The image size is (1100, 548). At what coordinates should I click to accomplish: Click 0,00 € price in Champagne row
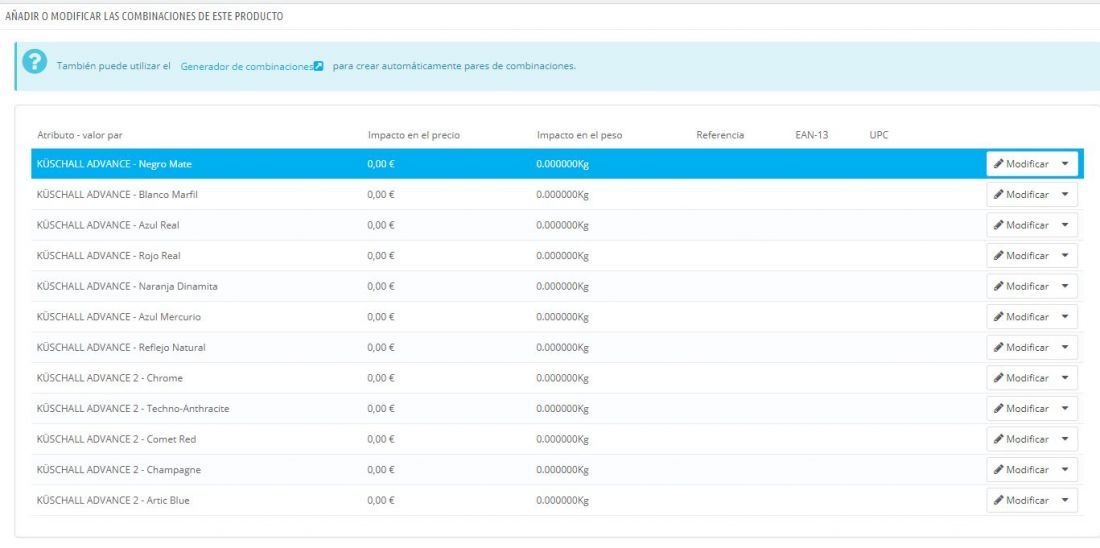381,470
